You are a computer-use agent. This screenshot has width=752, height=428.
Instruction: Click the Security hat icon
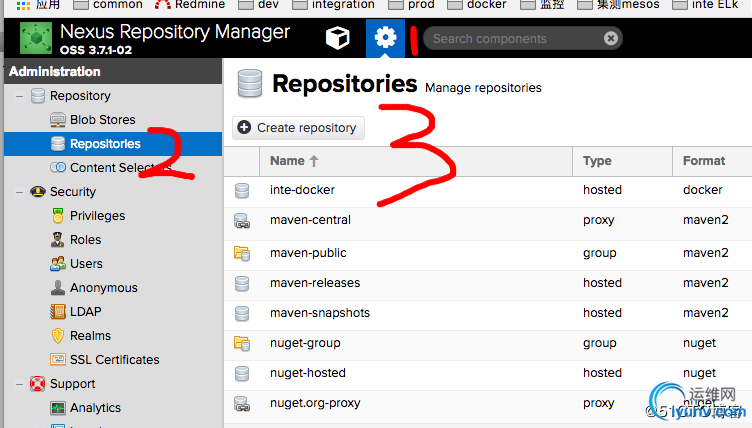(37, 191)
